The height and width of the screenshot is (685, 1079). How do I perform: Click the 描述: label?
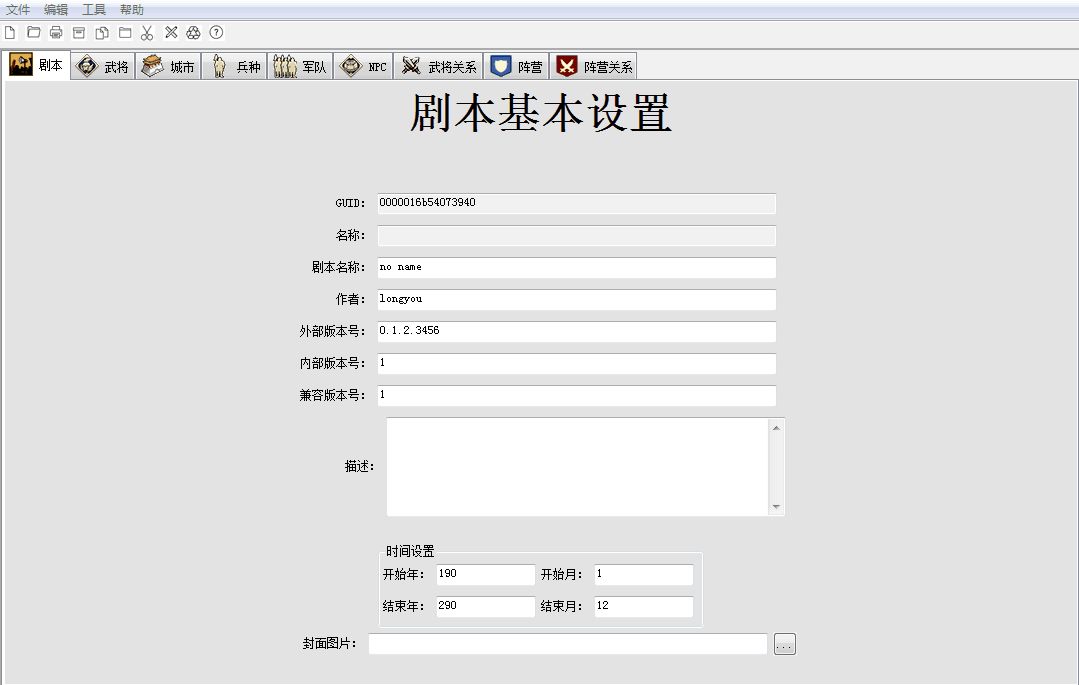coord(359,467)
